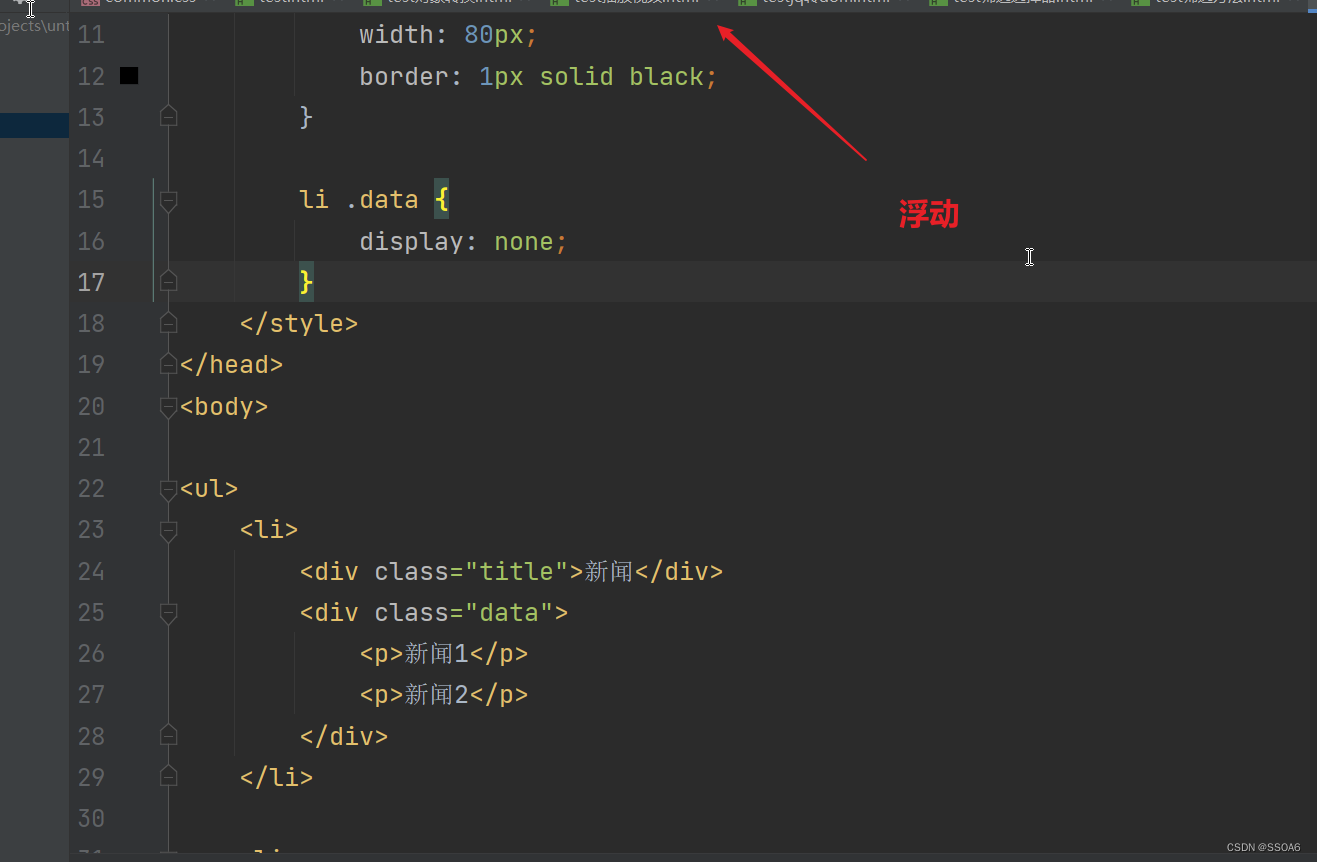Image resolution: width=1317 pixels, height=862 pixels.
Task: Click the 'display' property text
Action: click(x=412, y=241)
